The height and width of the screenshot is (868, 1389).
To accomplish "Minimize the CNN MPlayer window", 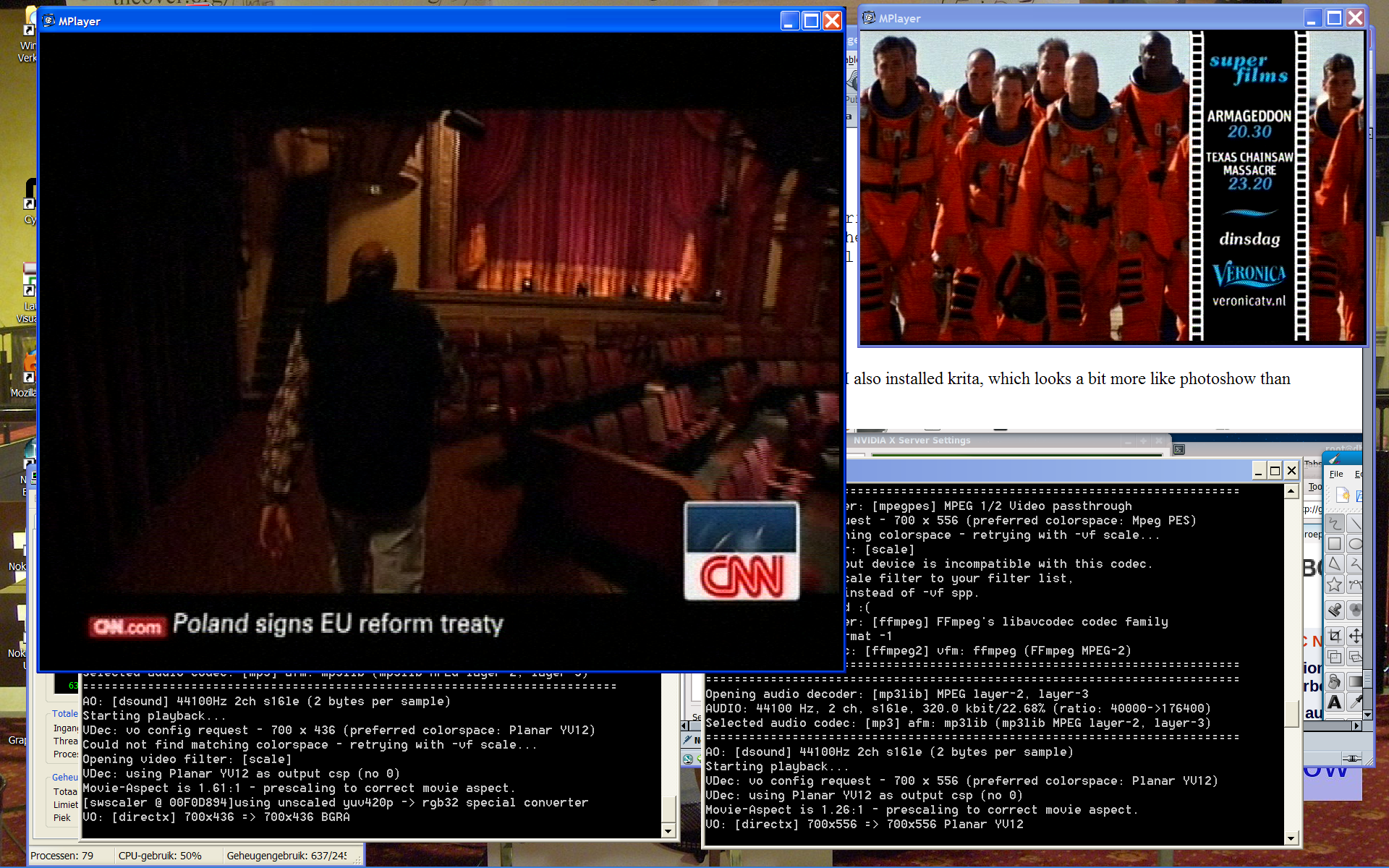I will tap(790, 21).
